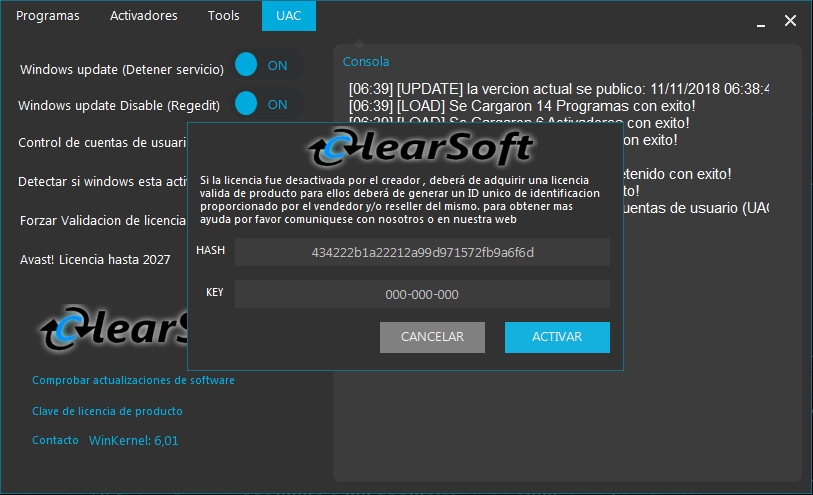Toggle Windows update (Detener servicio) switch
813x495 pixels.
pyautogui.click(x=268, y=65)
